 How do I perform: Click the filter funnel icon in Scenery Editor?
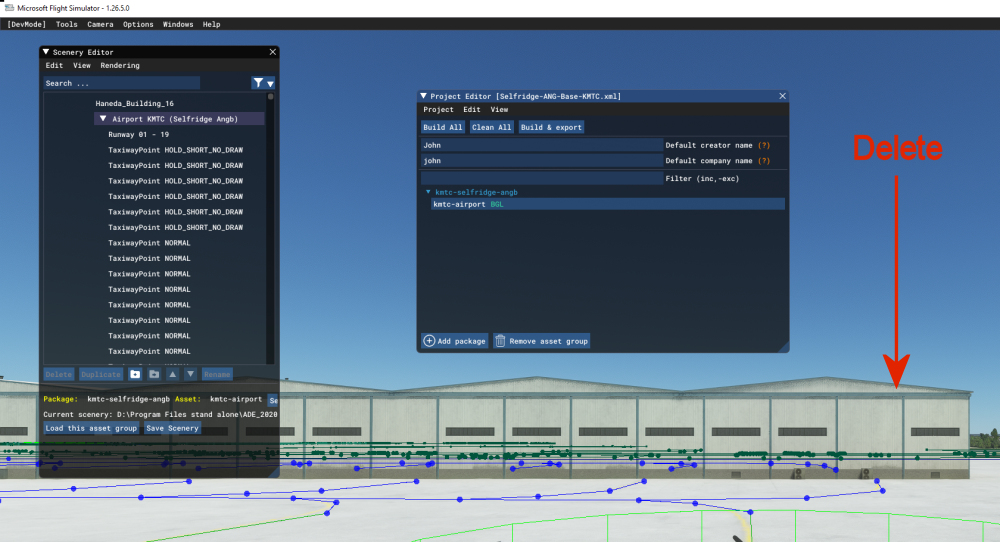pos(259,84)
